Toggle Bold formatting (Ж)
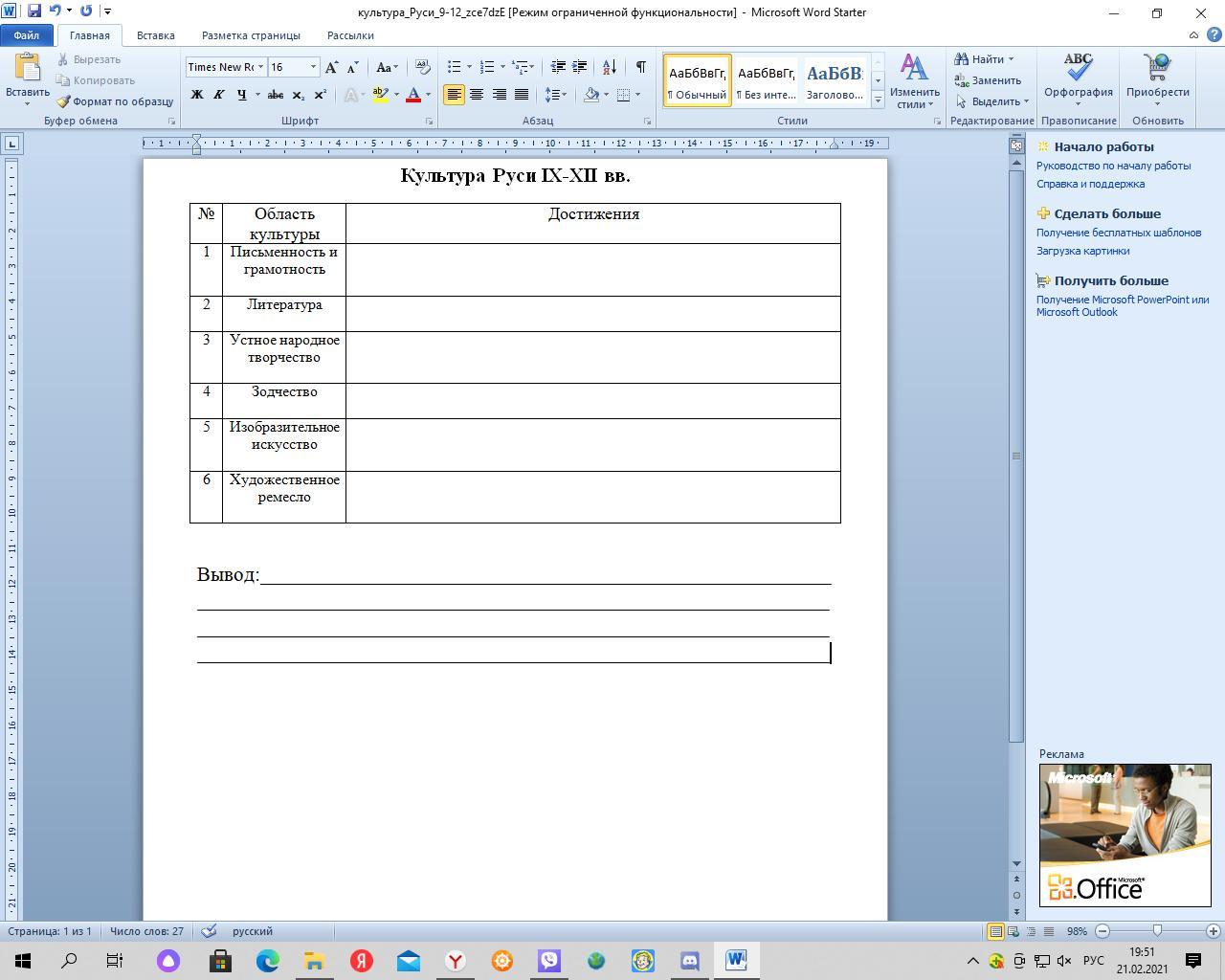The height and width of the screenshot is (980, 1225). [x=197, y=95]
